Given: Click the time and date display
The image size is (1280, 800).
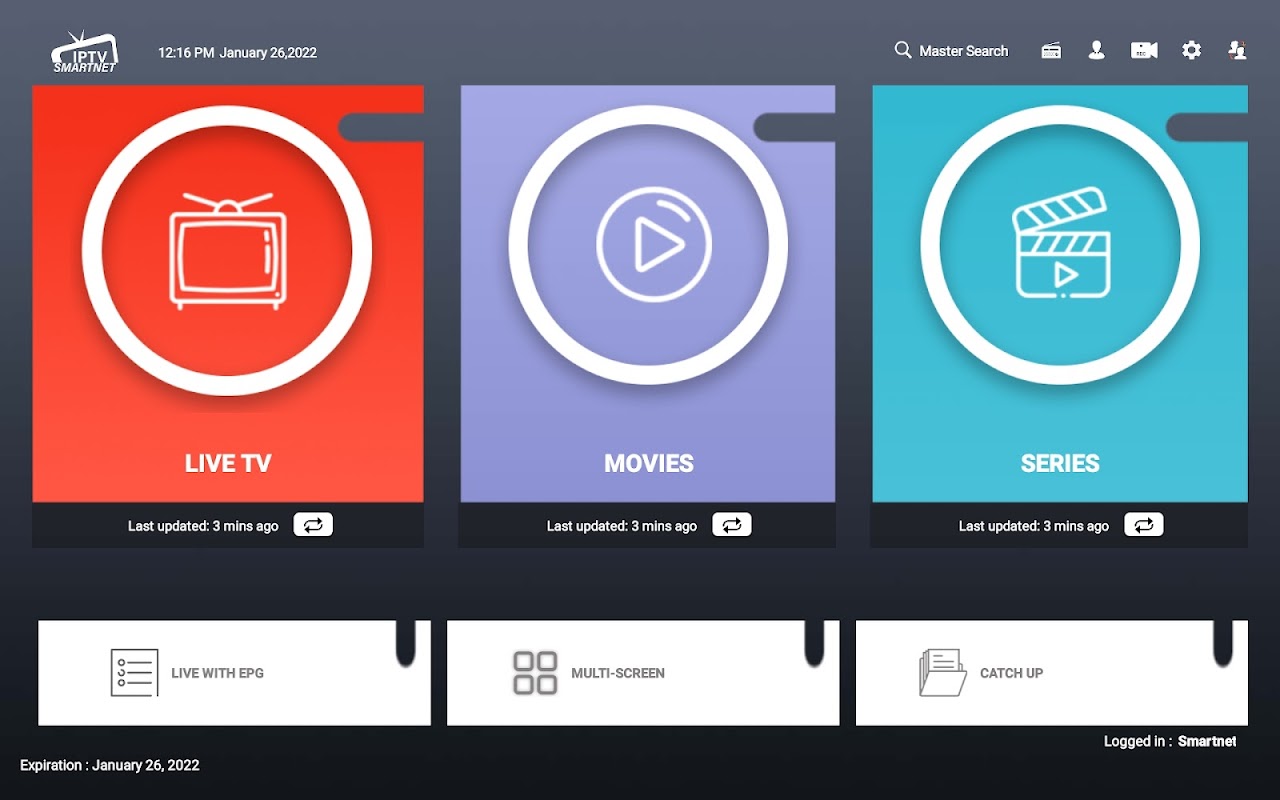Looking at the screenshot, I should [x=237, y=53].
